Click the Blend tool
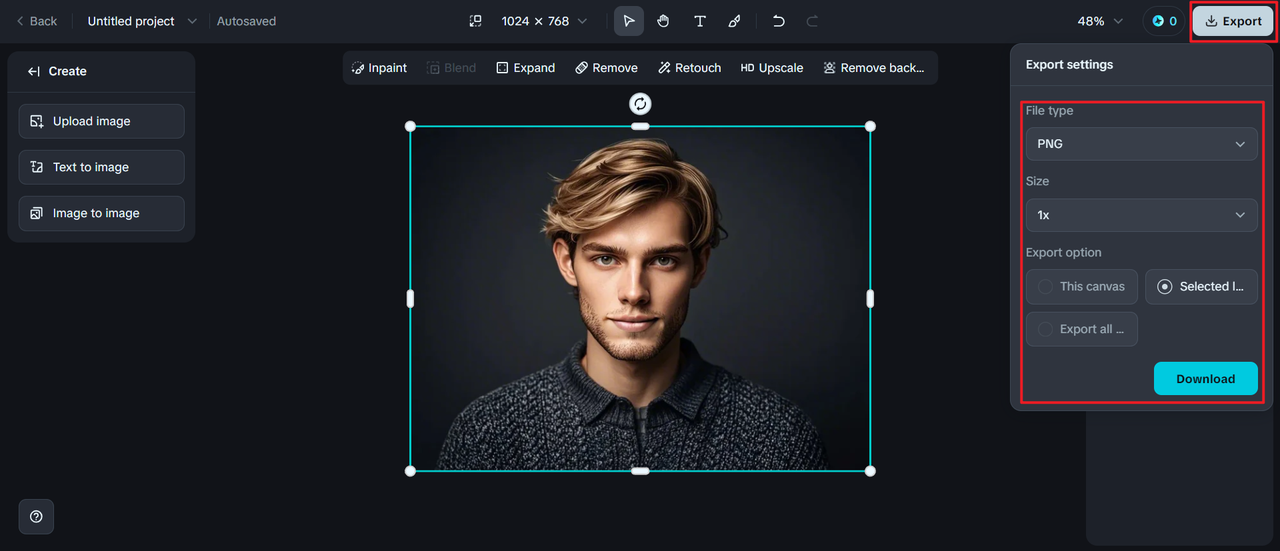The image size is (1280, 551). click(451, 68)
